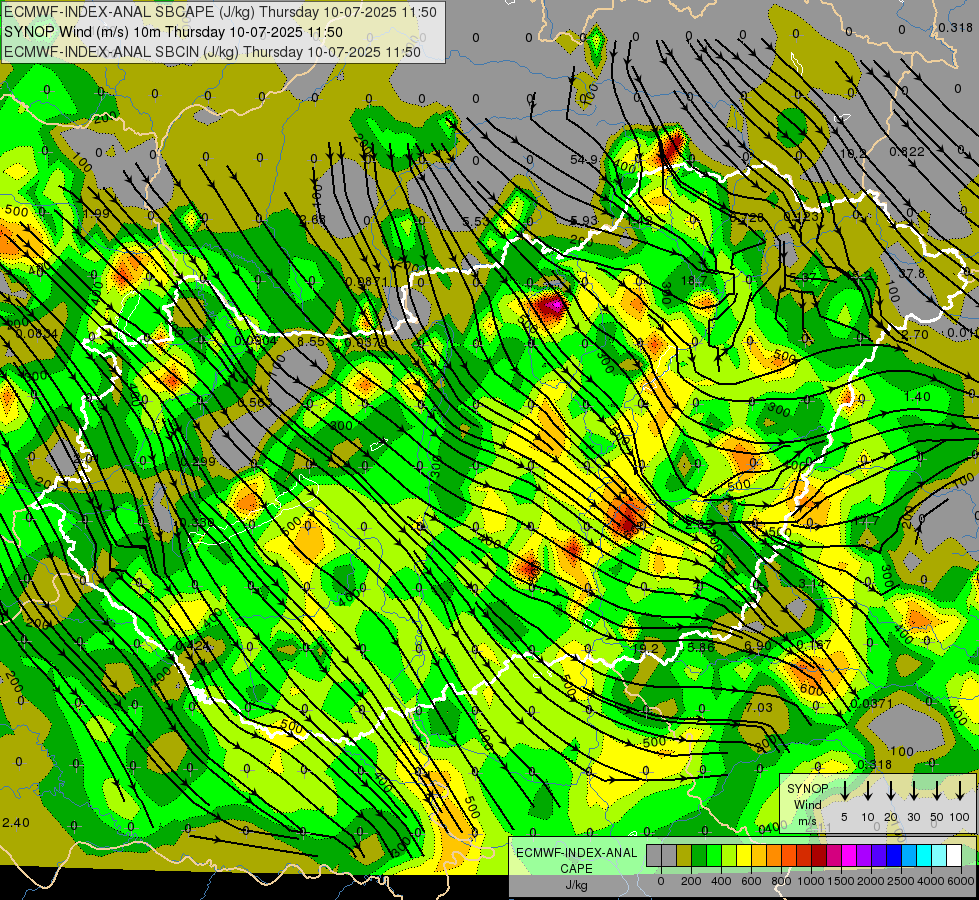Viewport: 979px width, 900px height.
Task: Click the 10.2 value on the map
Action: [x=853, y=154]
